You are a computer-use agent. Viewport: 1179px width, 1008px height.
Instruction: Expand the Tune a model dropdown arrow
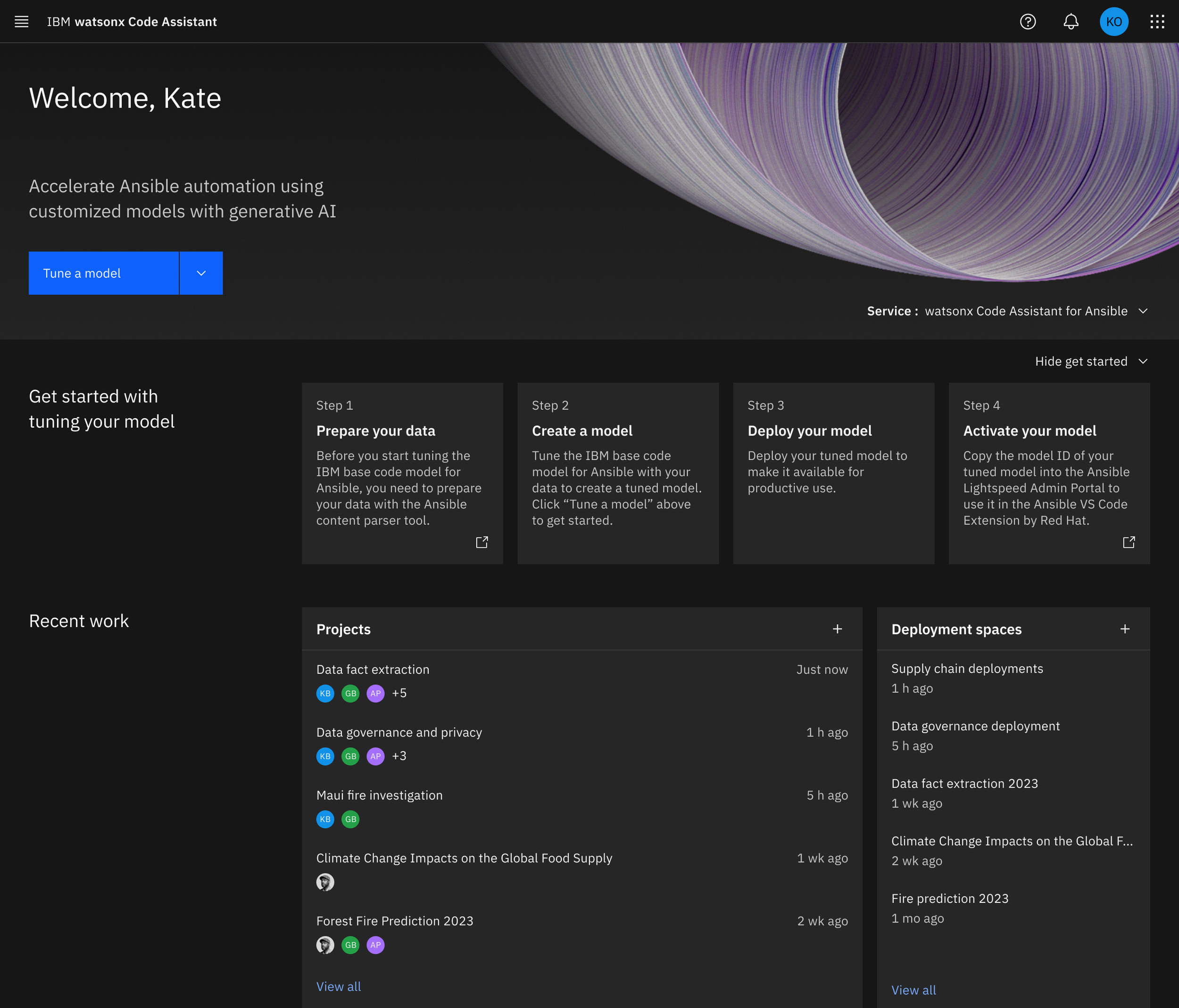(x=201, y=273)
